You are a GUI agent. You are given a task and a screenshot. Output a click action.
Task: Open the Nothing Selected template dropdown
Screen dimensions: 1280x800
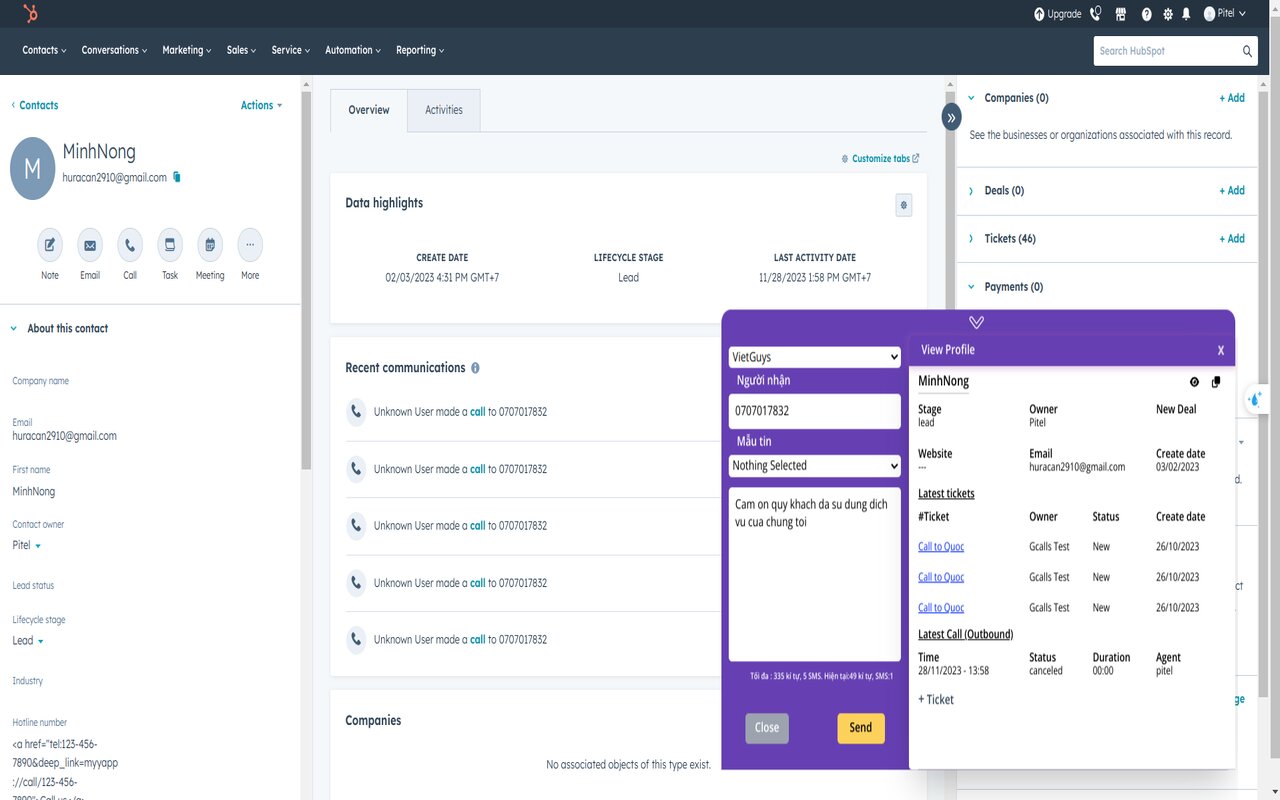pyautogui.click(x=815, y=466)
